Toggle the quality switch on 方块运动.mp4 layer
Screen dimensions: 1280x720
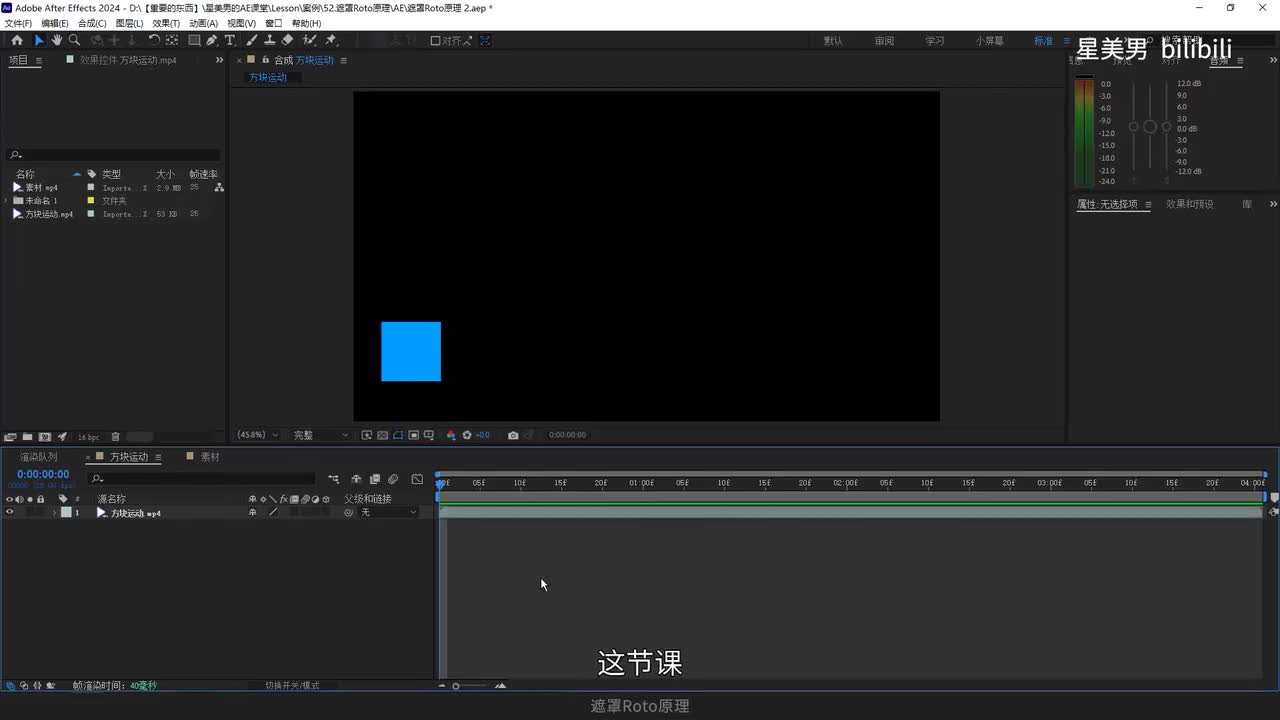pos(273,513)
